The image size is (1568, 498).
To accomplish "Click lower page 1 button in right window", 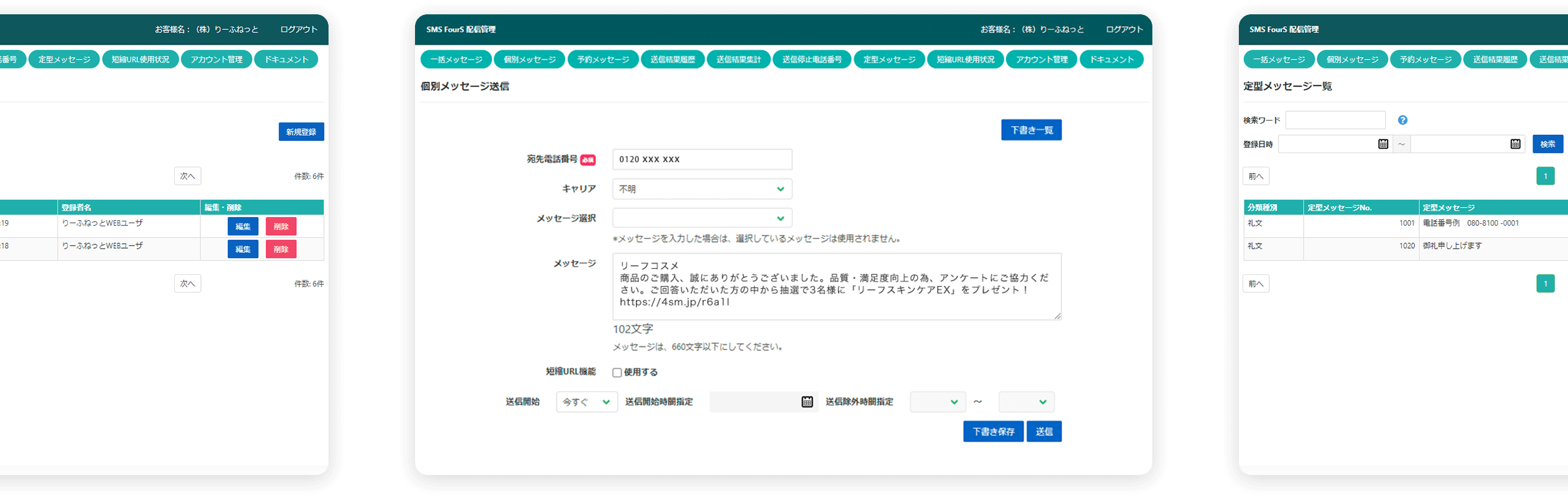I will 1545,284.
